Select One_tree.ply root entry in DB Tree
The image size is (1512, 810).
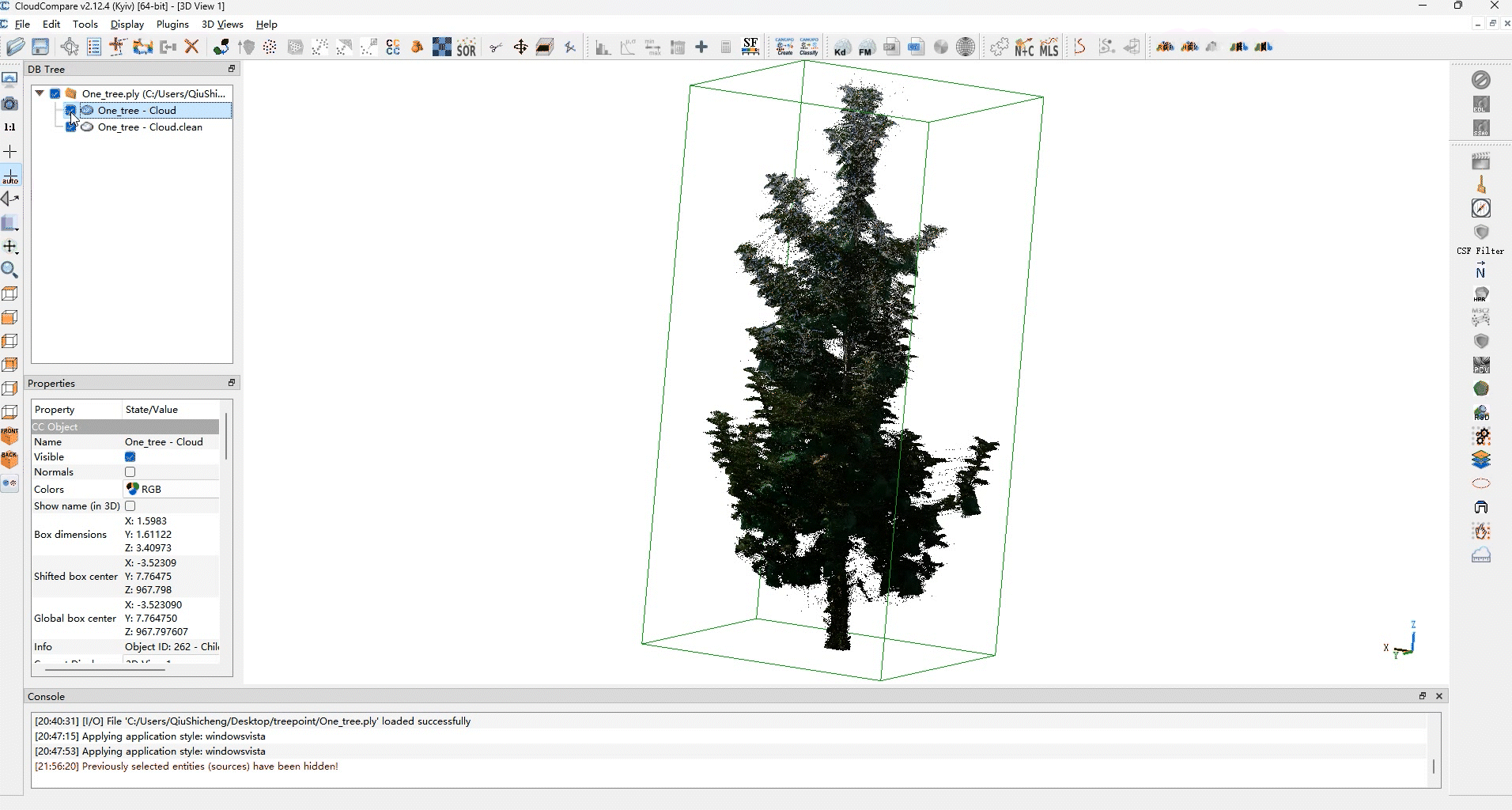tap(153, 93)
